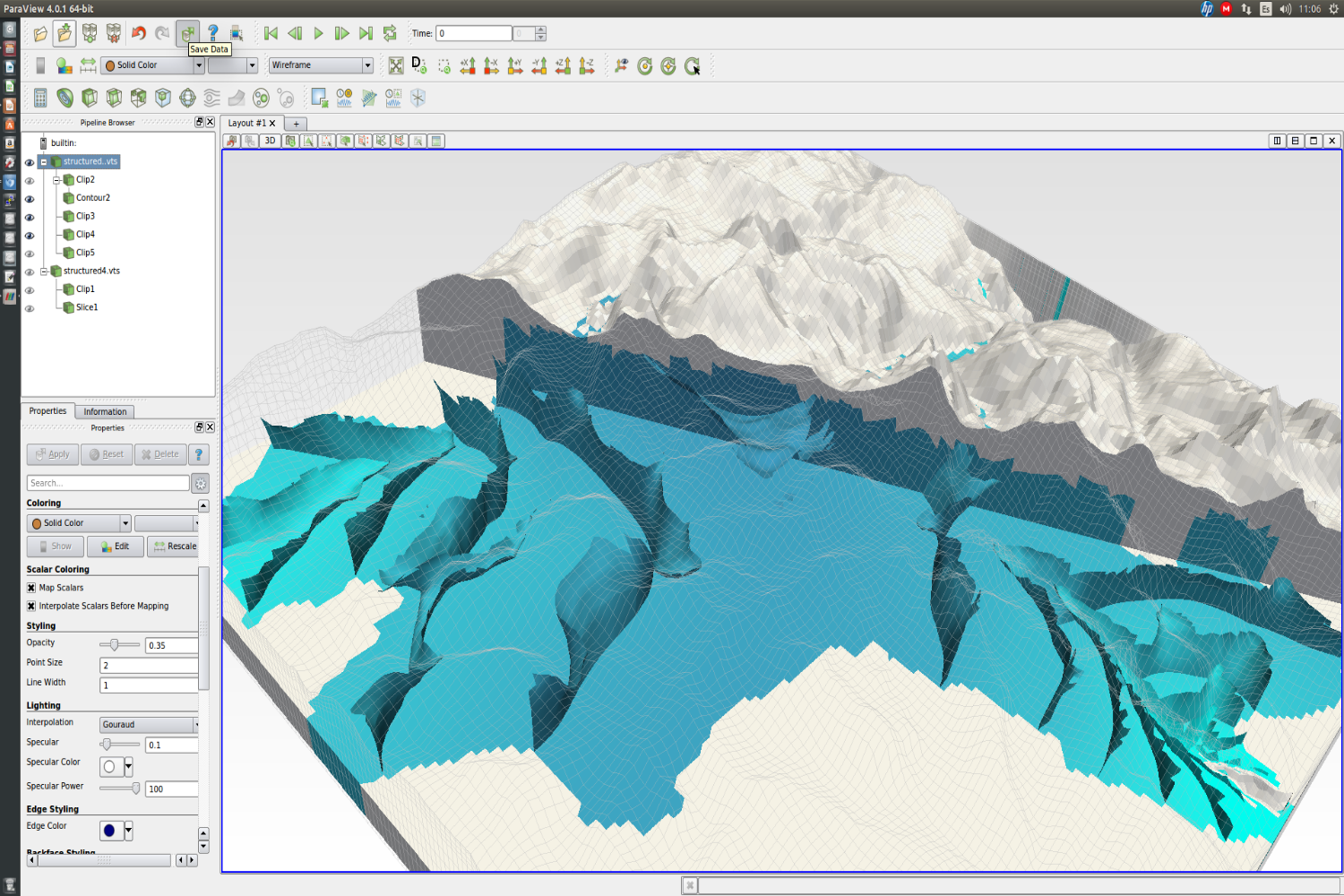Screen dimensions: 1344x896
Task: Toggle visibility eye for structured4.vts
Action: point(30,272)
